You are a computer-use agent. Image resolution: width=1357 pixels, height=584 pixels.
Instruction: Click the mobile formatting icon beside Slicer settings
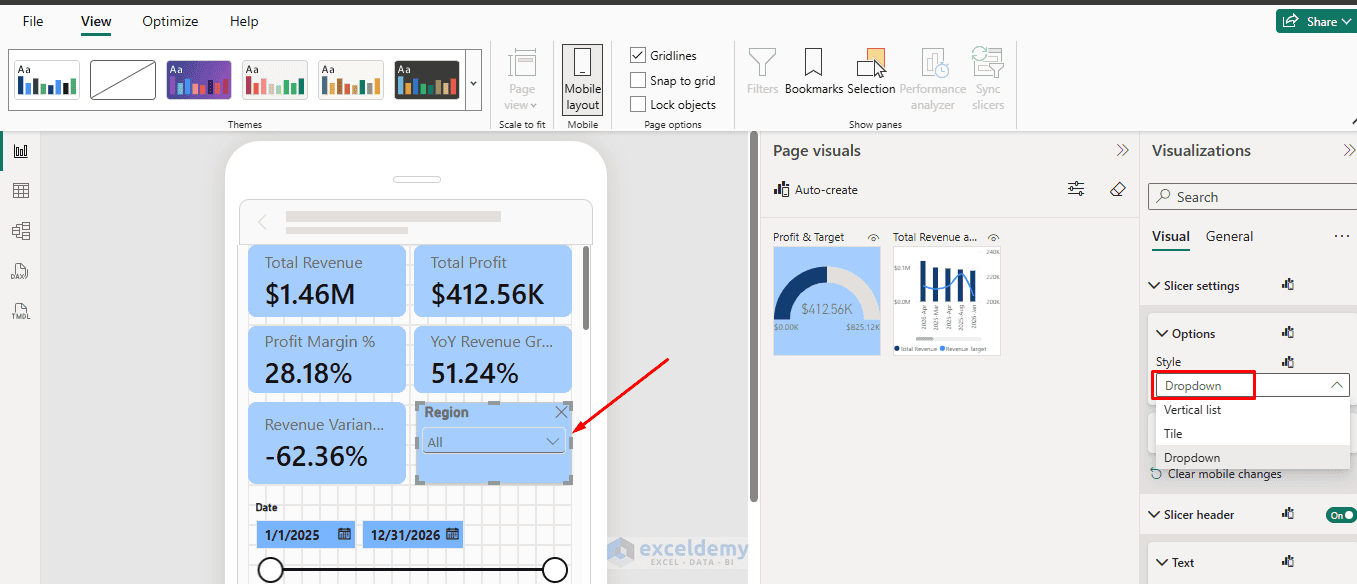coord(1288,285)
